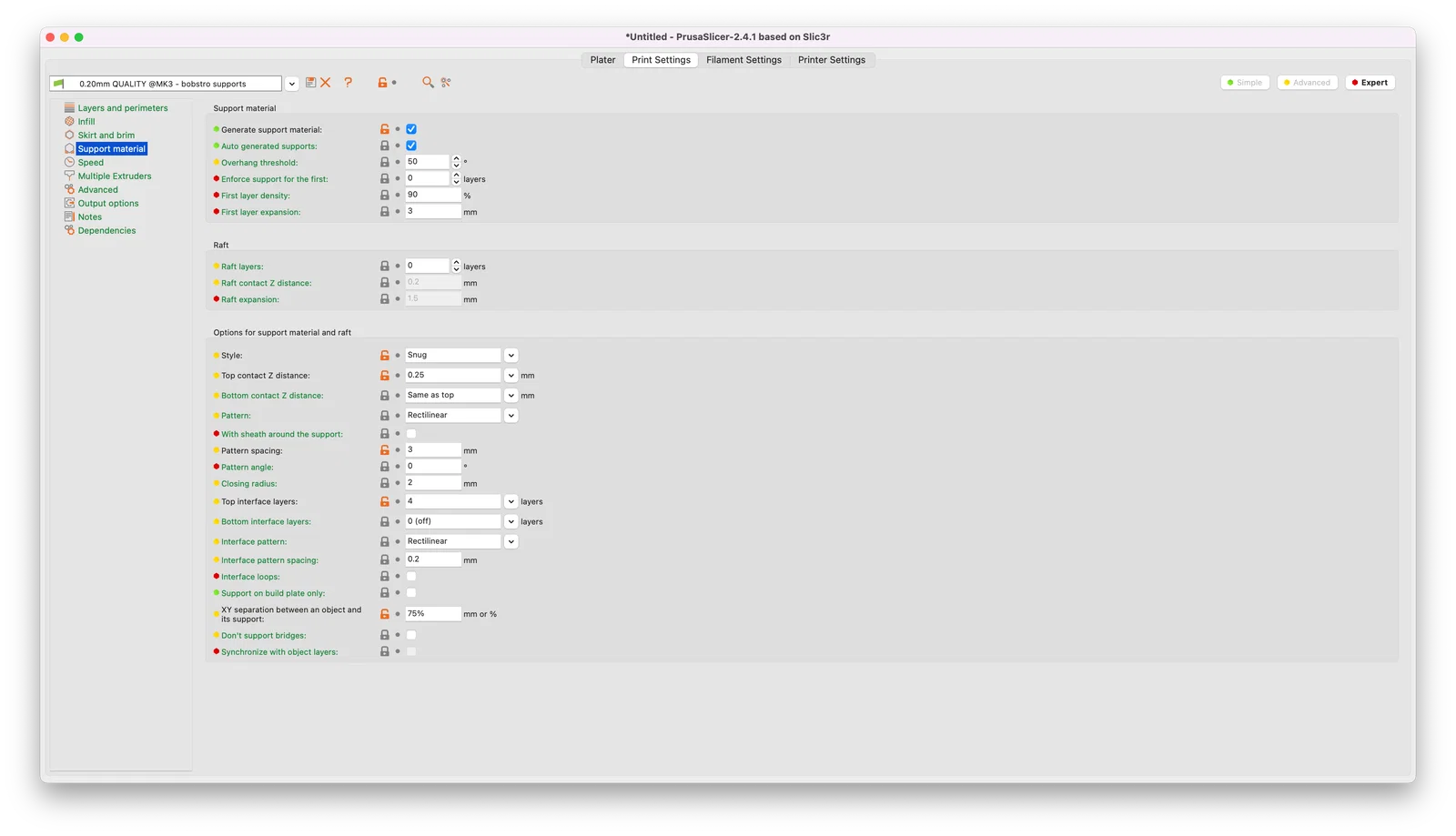Open Skirt and brim settings page
Image resolution: width=1456 pixels, height=836 pixels.
[106, 136]
